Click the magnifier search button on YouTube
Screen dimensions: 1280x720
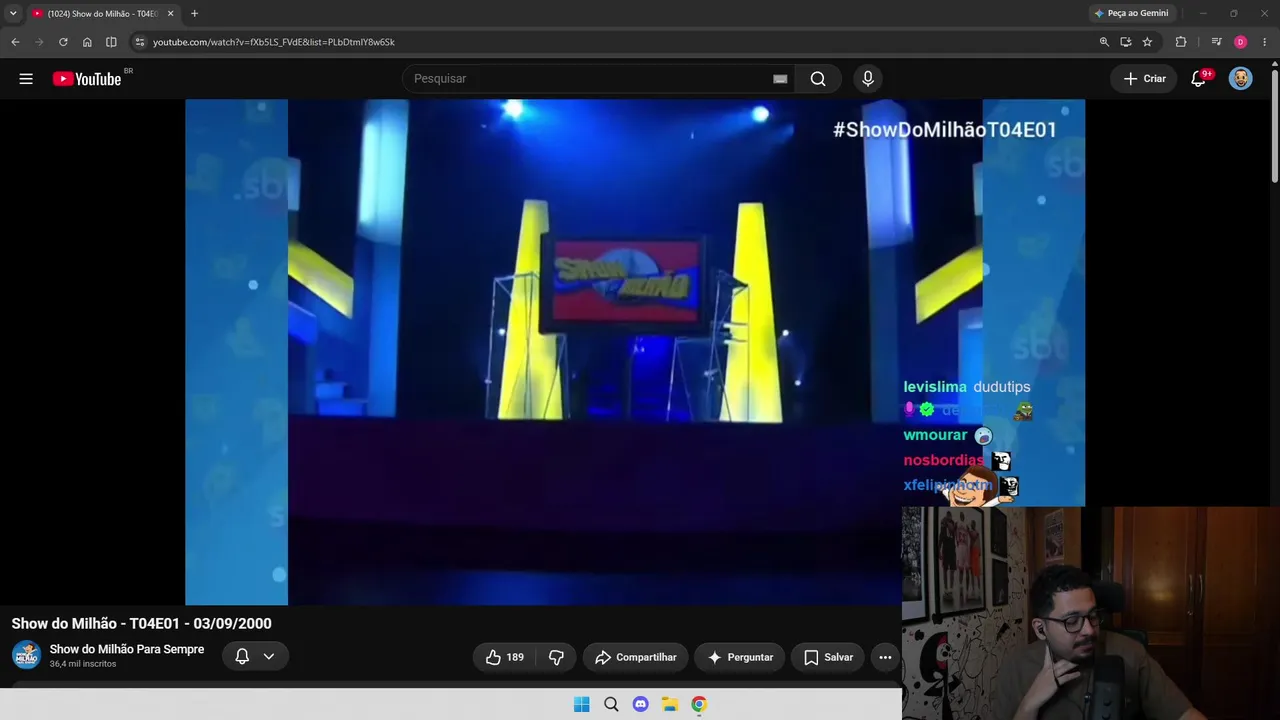[818, 79]
